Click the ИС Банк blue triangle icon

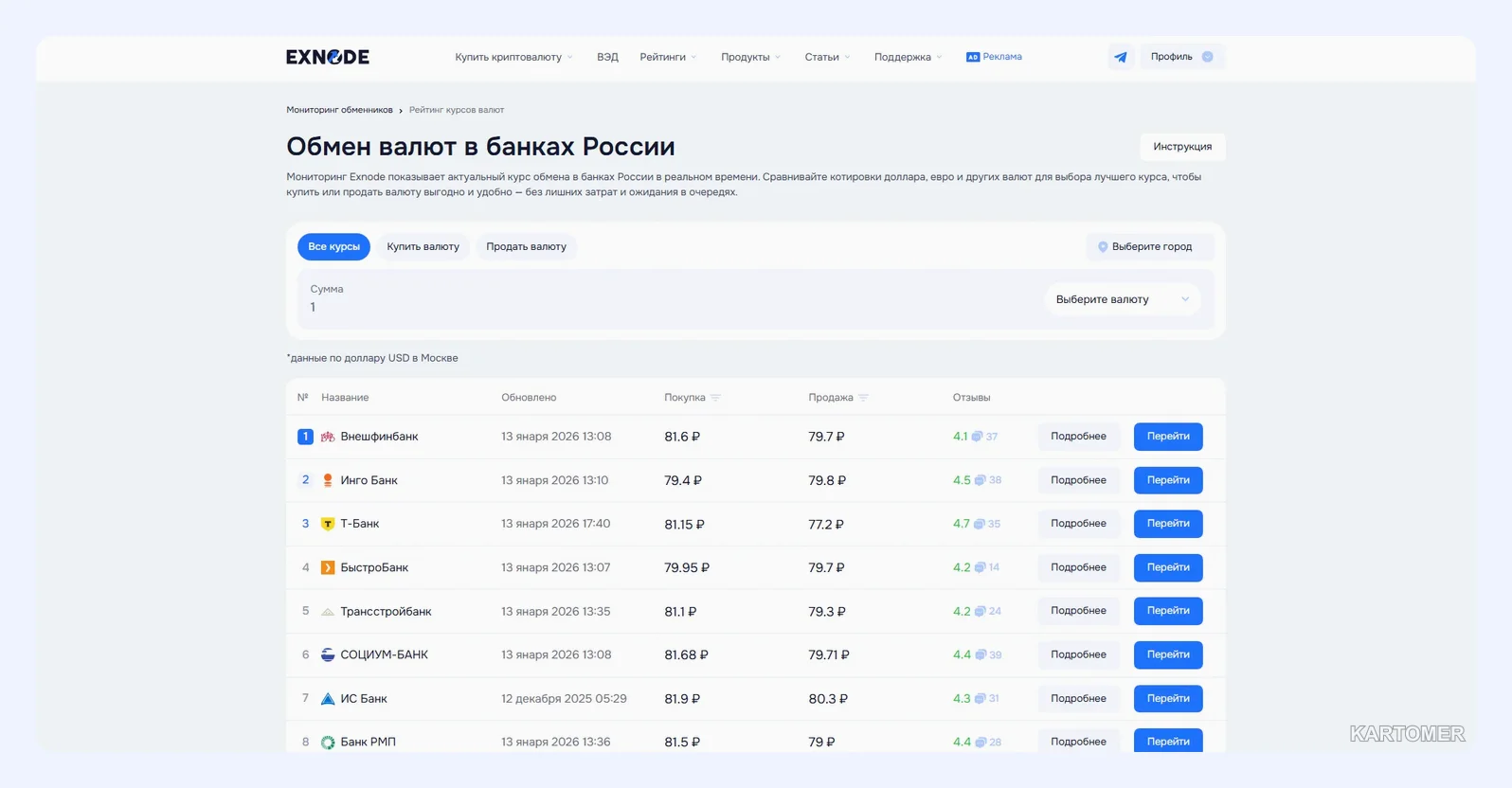328,699
